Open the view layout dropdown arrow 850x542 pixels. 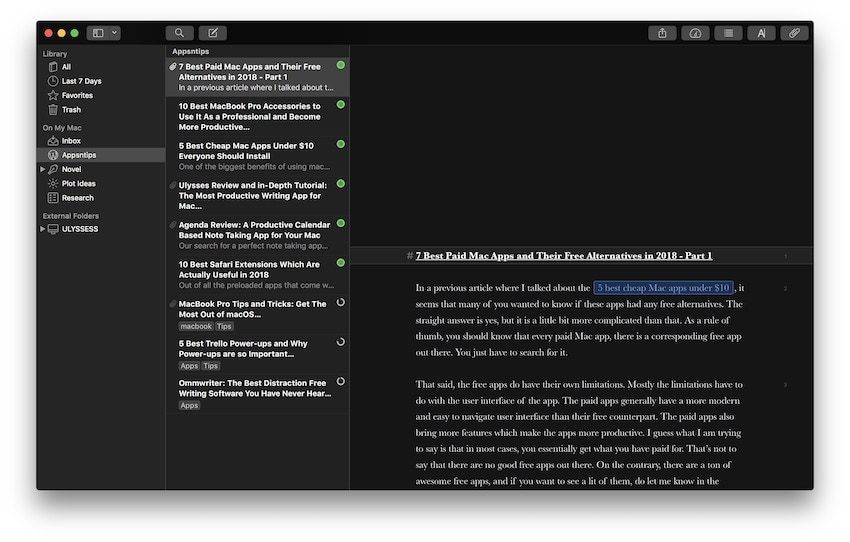[x=115, y=33]
